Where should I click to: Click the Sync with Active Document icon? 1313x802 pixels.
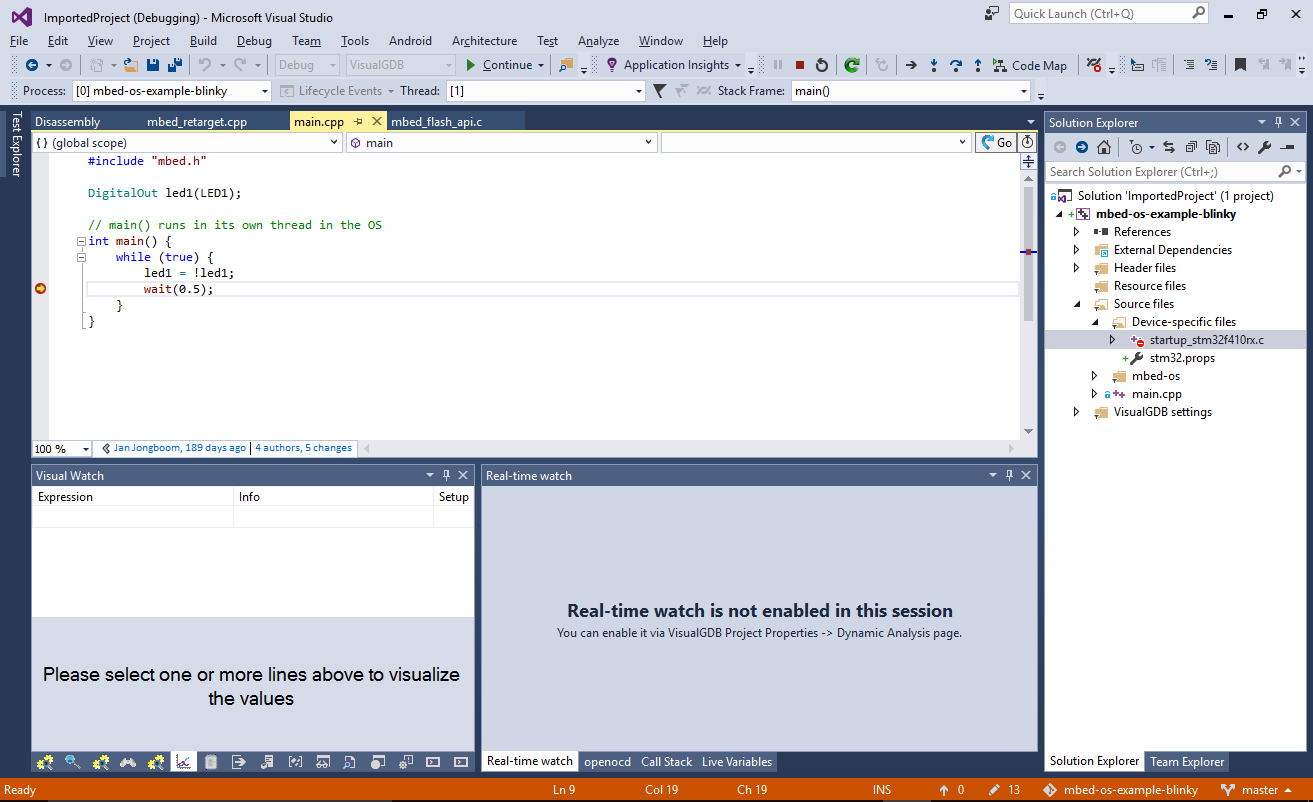(x=1168, y=147)
